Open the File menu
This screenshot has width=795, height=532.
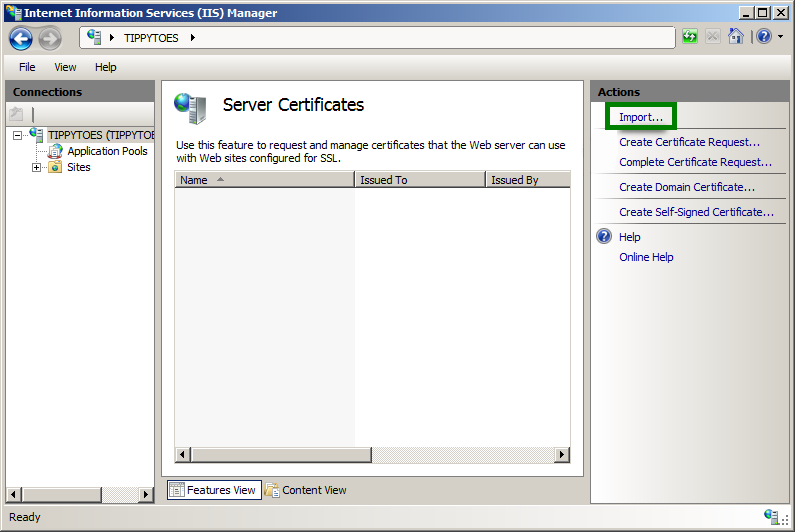pos(27,67)
